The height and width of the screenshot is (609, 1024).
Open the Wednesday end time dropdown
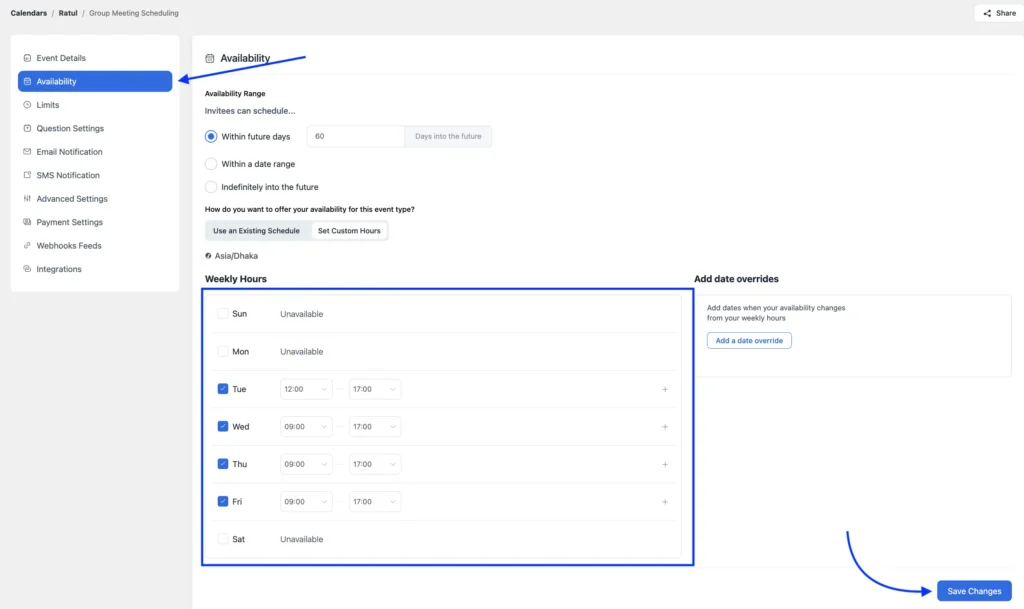point(374,426)
